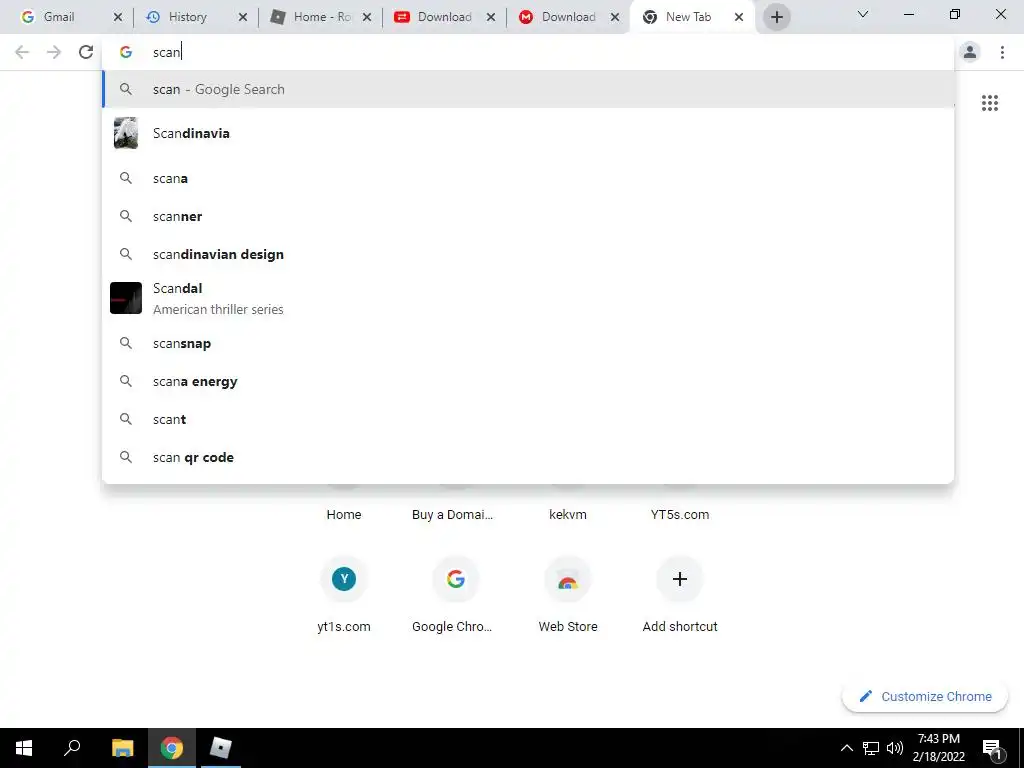Viewport: 1024px width, 768px height.
Task: Select the scansnap suggestion
Action: (528, 344)
